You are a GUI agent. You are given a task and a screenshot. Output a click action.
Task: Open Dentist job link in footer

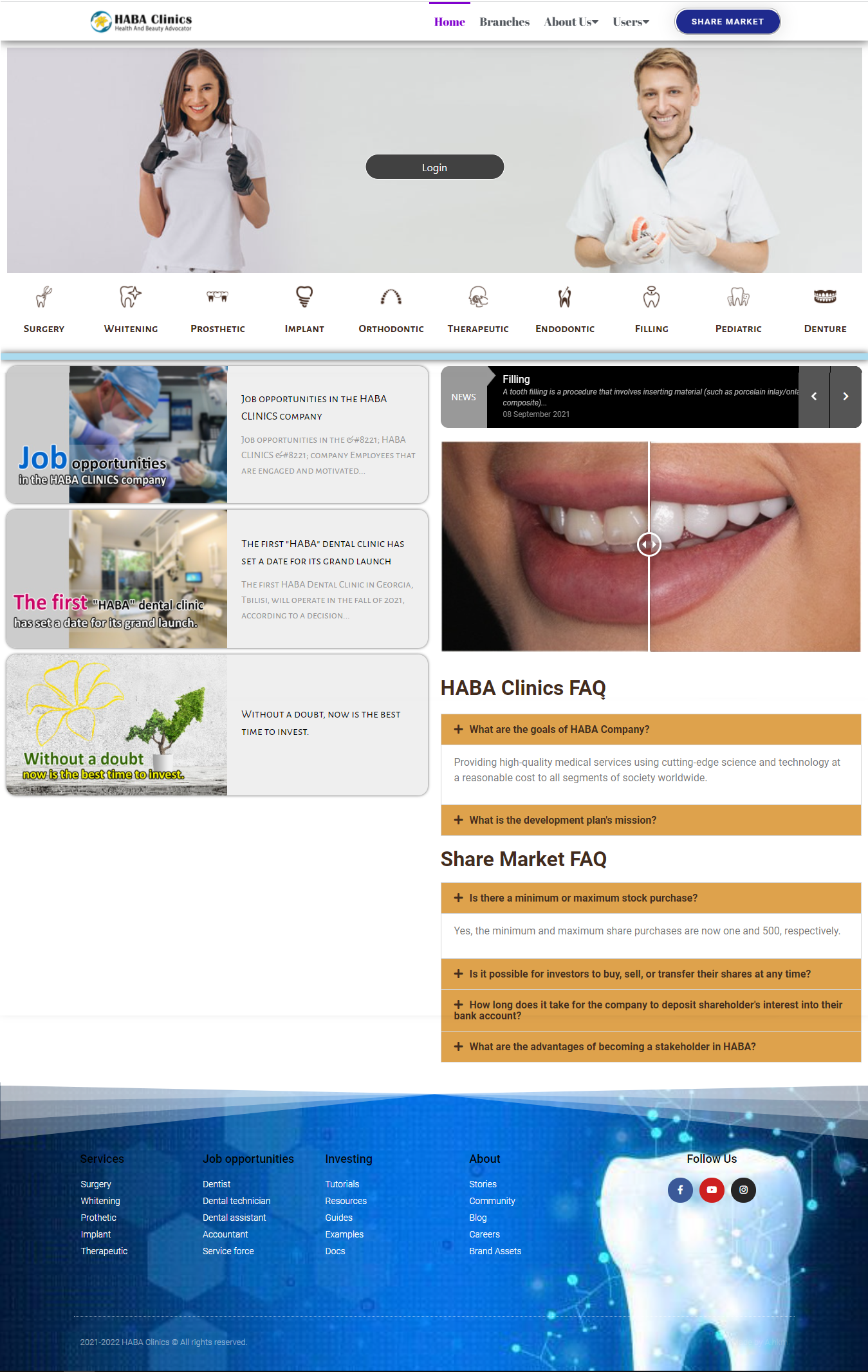click(x=216, y=1184)
